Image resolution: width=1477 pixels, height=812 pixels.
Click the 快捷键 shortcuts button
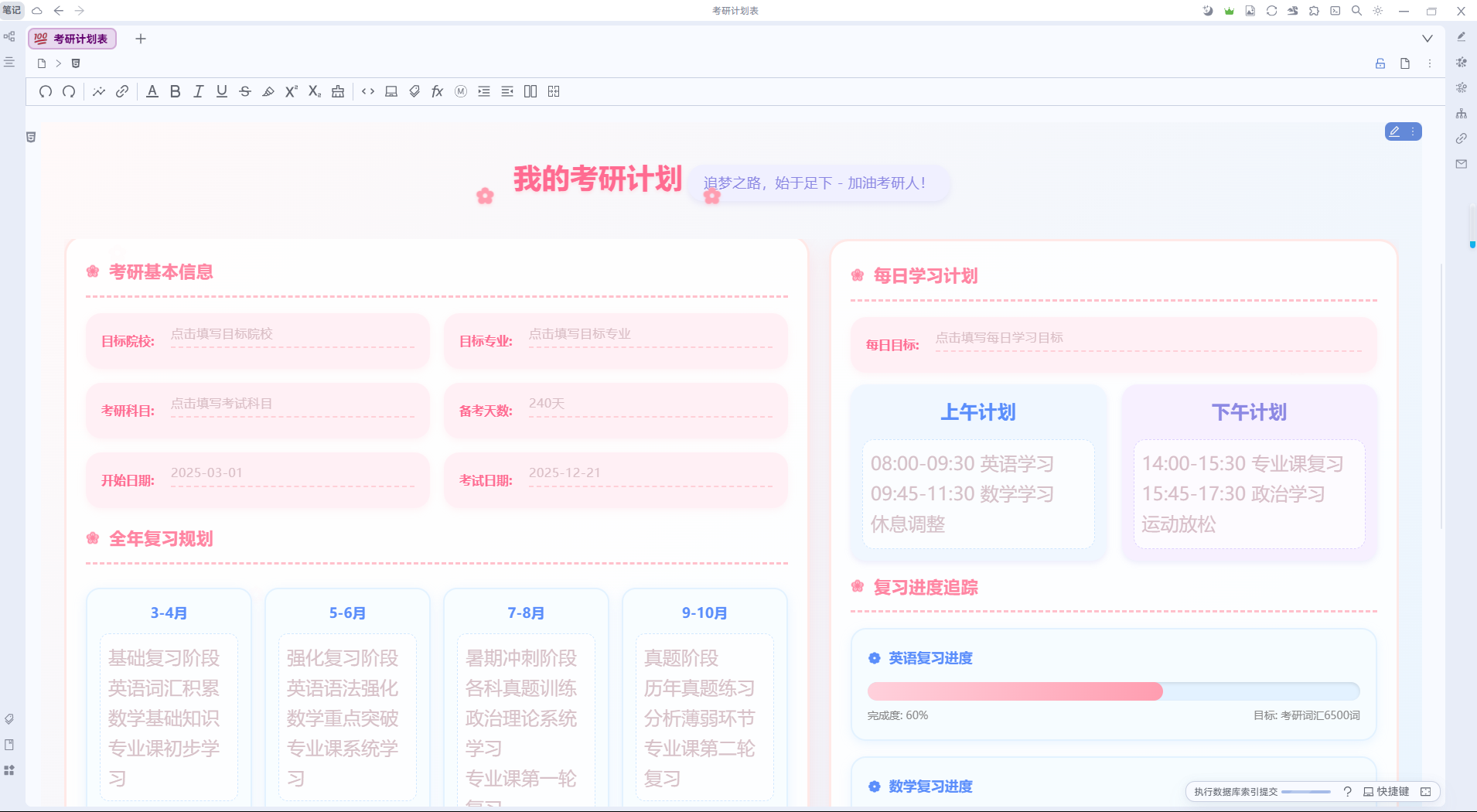[1386, 791]
